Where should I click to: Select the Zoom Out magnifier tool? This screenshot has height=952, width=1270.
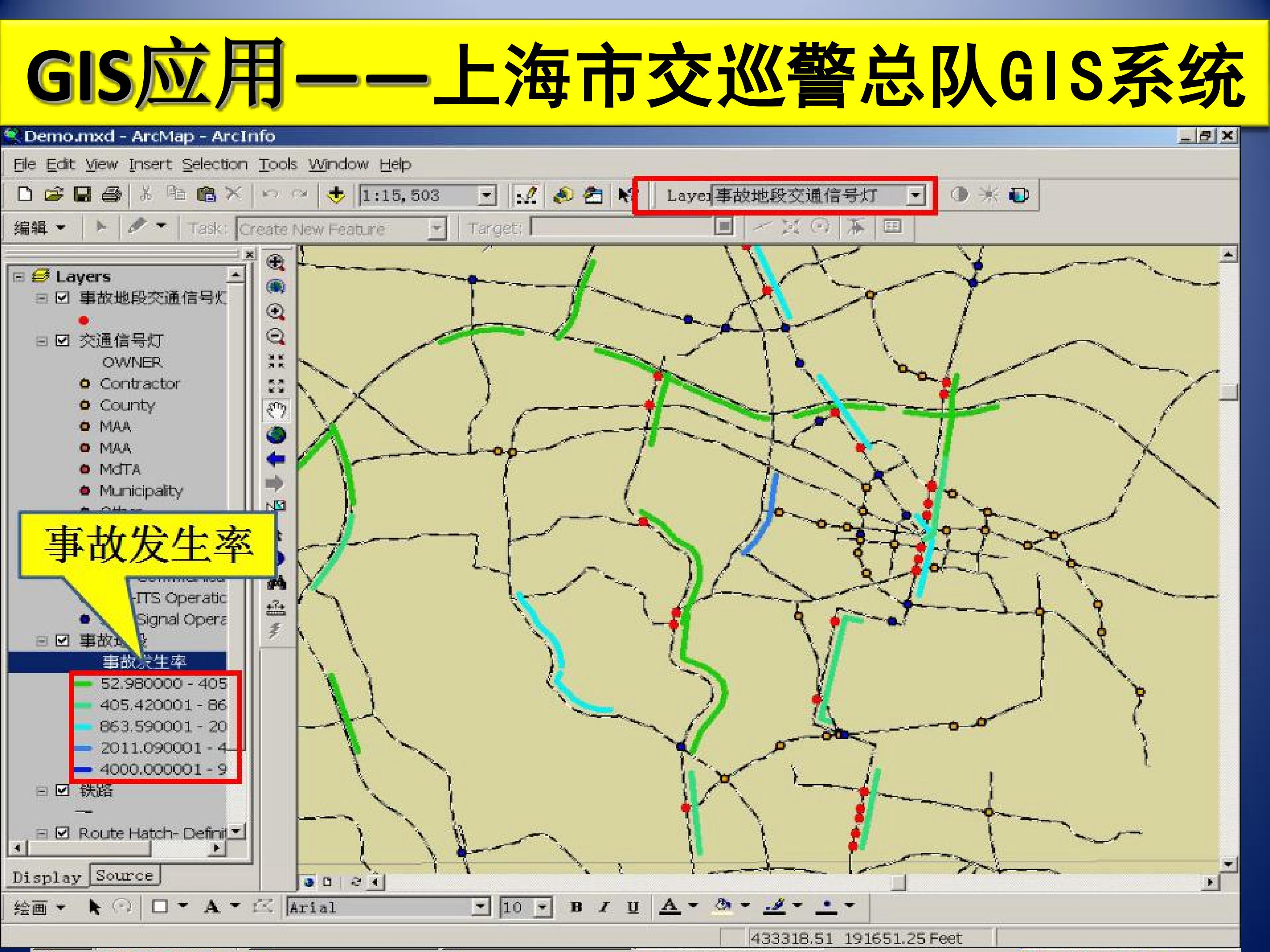[x=276, y=337]
